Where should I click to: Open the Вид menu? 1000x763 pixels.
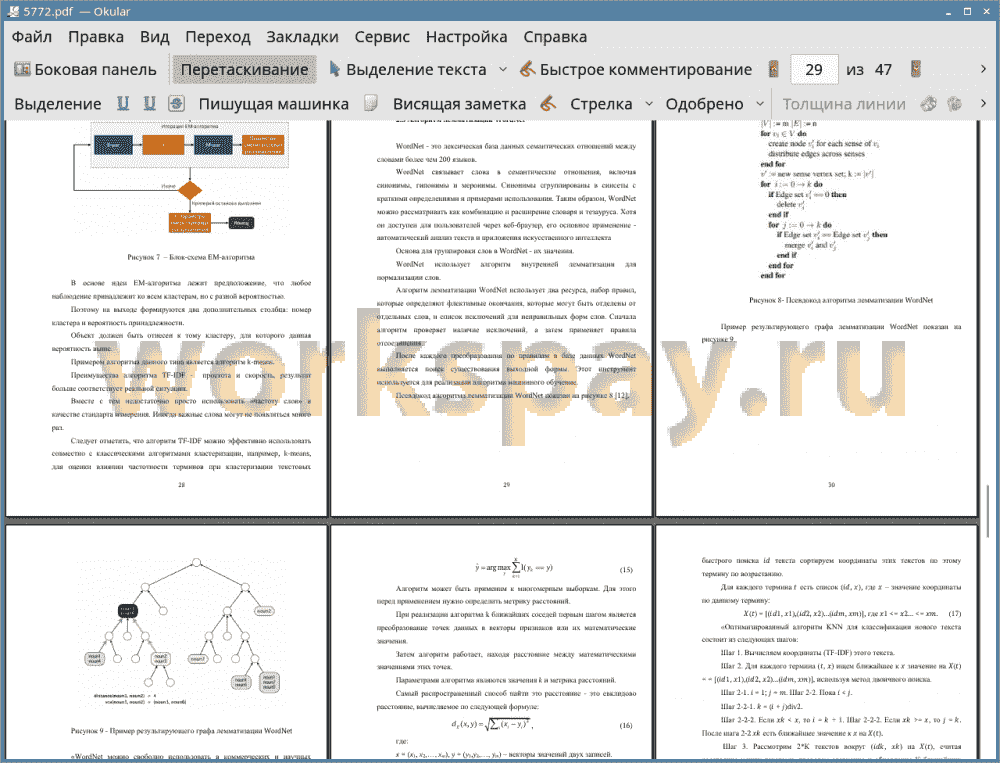[x=154, y=37]
